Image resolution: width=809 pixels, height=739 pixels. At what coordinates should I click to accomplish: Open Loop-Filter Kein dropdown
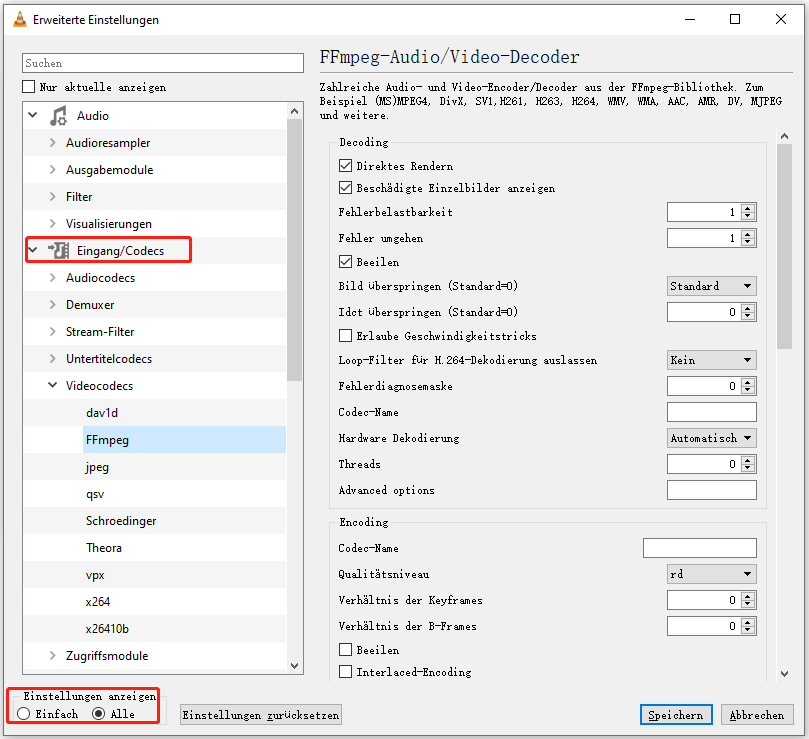[711, 360]
